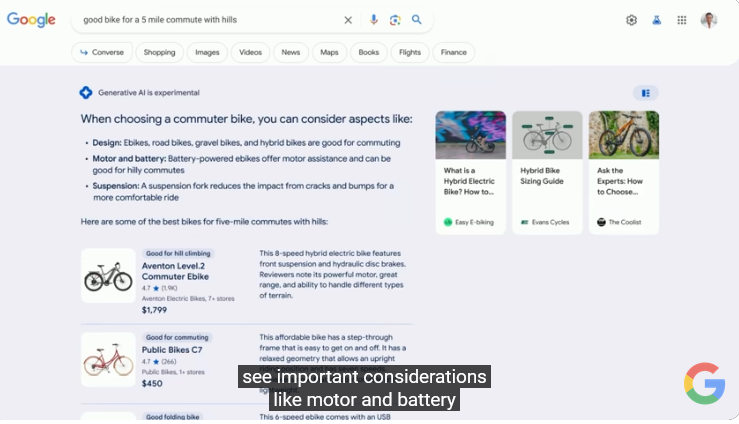
Task: Click the generative AI diamond icon
Action: tap(86, 92)
